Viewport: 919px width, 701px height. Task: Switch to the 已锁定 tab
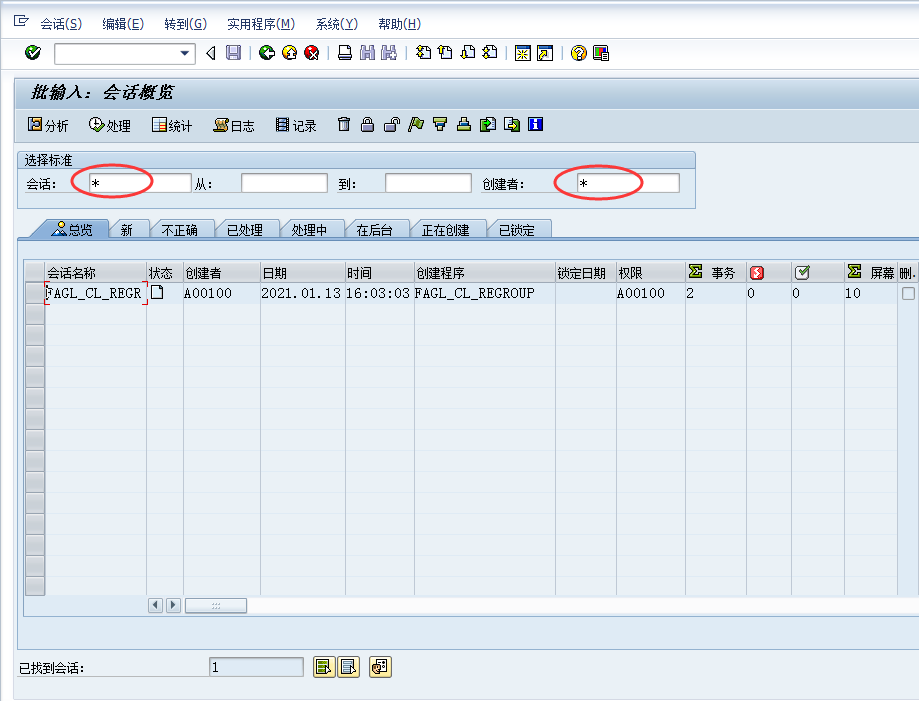(x=517, y=230)
